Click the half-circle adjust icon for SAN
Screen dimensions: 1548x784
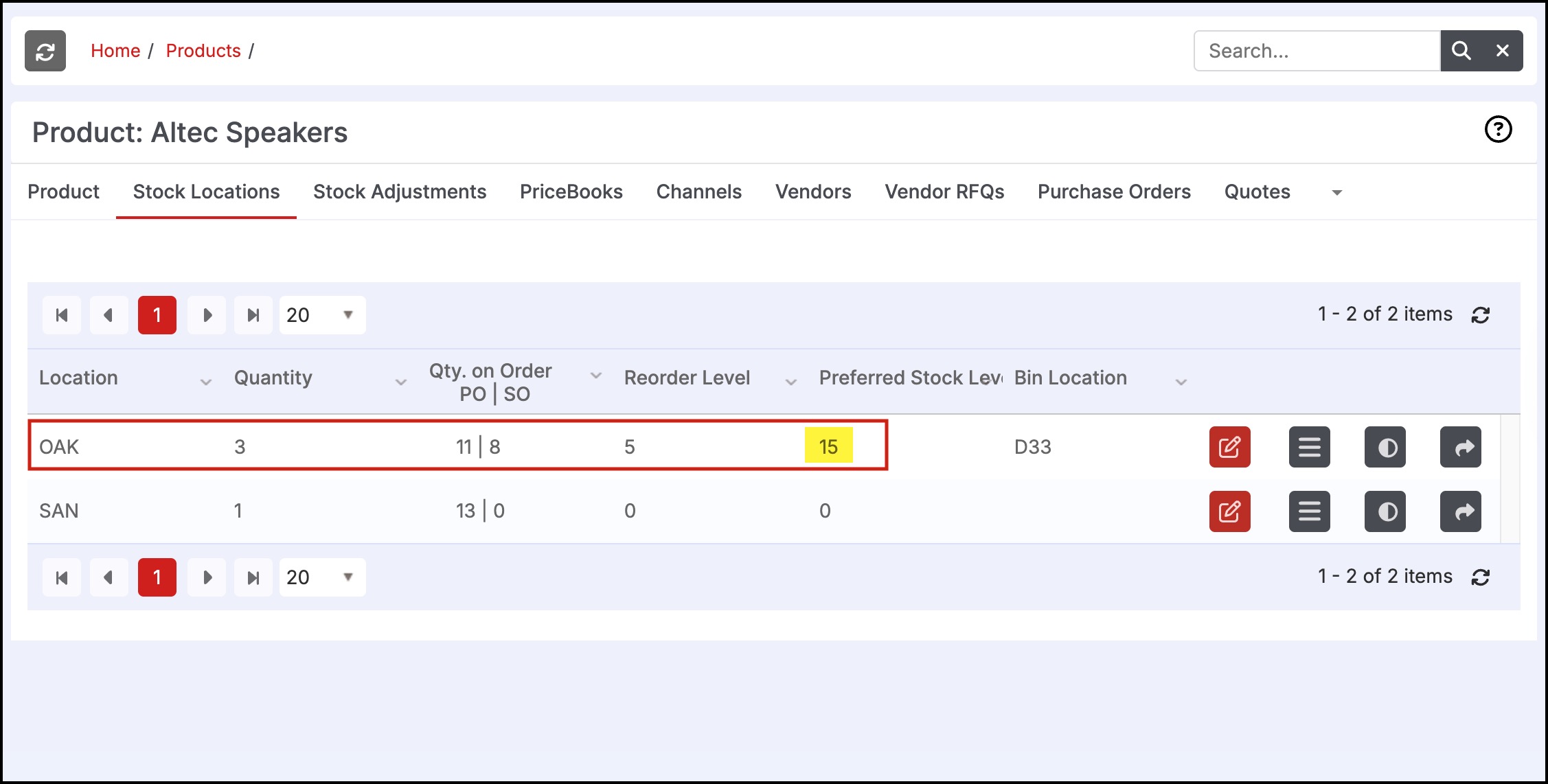[x=1385, y=511]
